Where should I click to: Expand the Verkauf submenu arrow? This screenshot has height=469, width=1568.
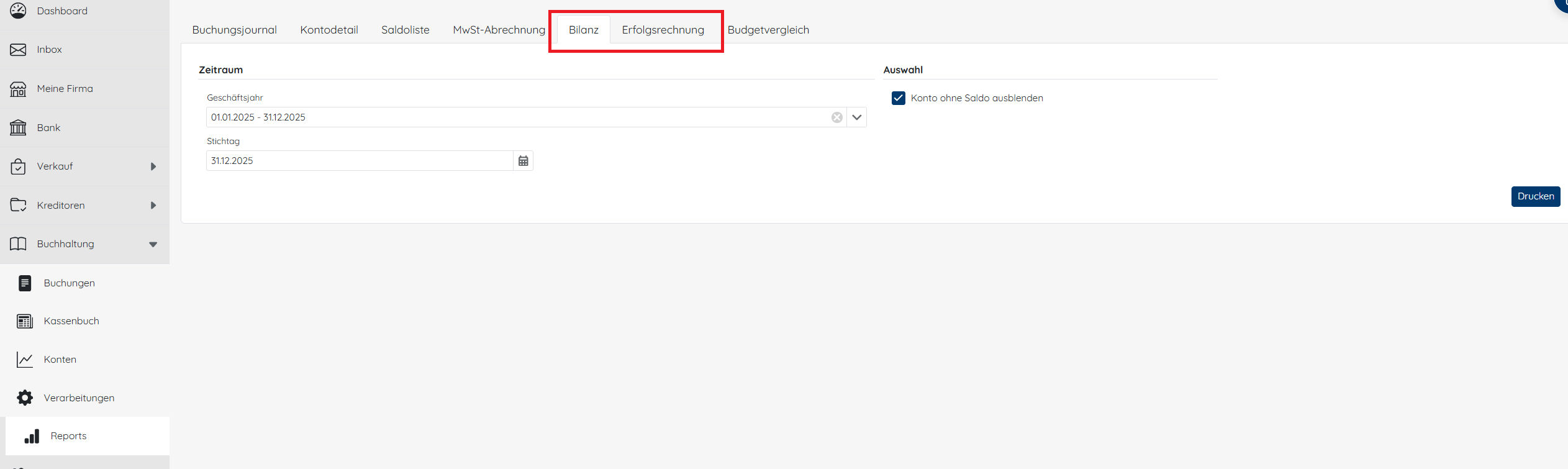[x=153, y=166]
